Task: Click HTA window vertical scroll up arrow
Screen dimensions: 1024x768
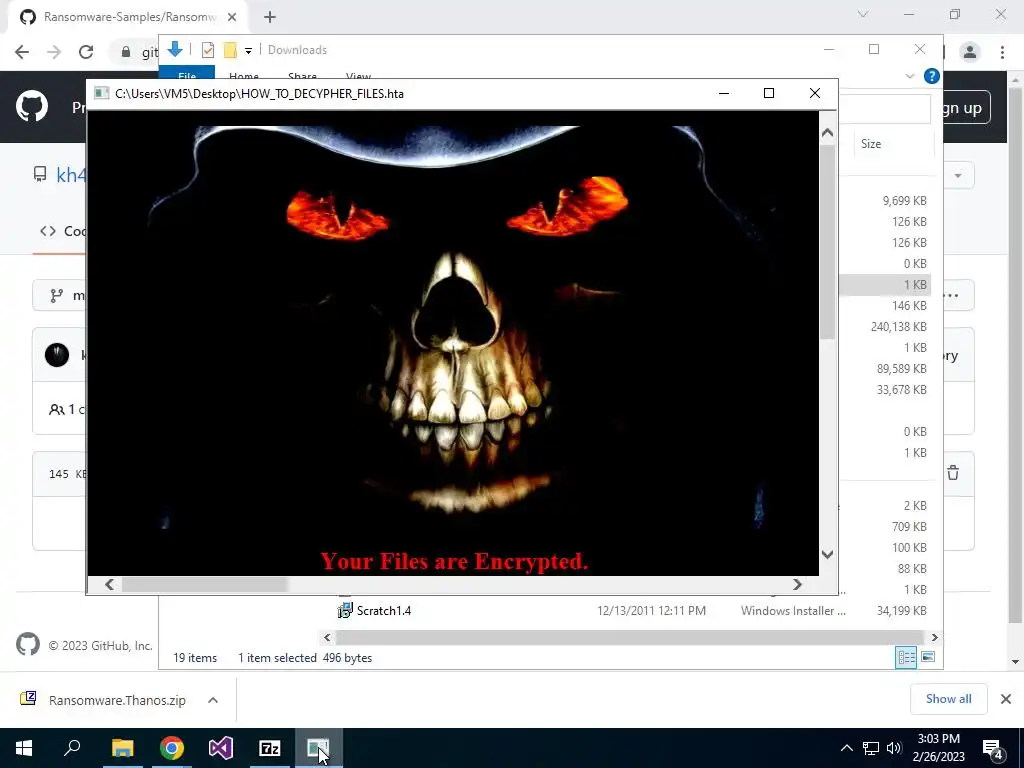Action: coord(827,133)
